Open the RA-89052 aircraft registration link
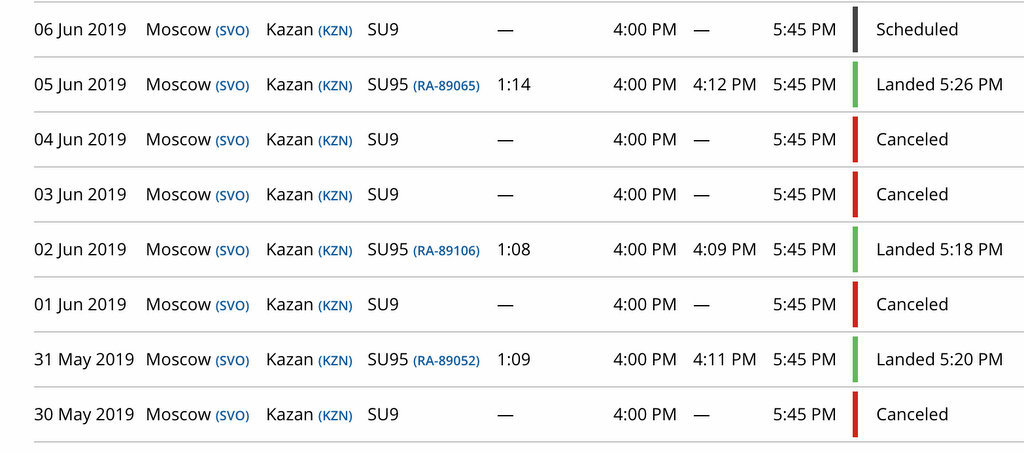This screenshot has width=1024, height=453. (446, 361)
